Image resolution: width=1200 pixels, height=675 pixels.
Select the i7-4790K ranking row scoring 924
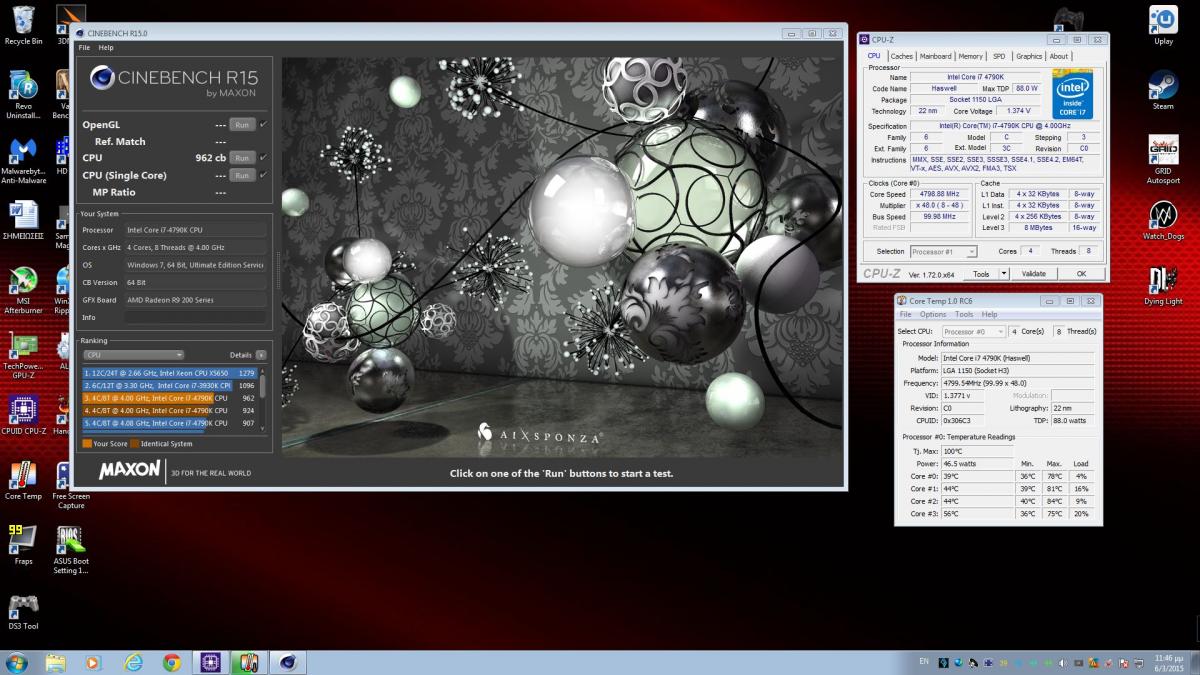(170, 410)
